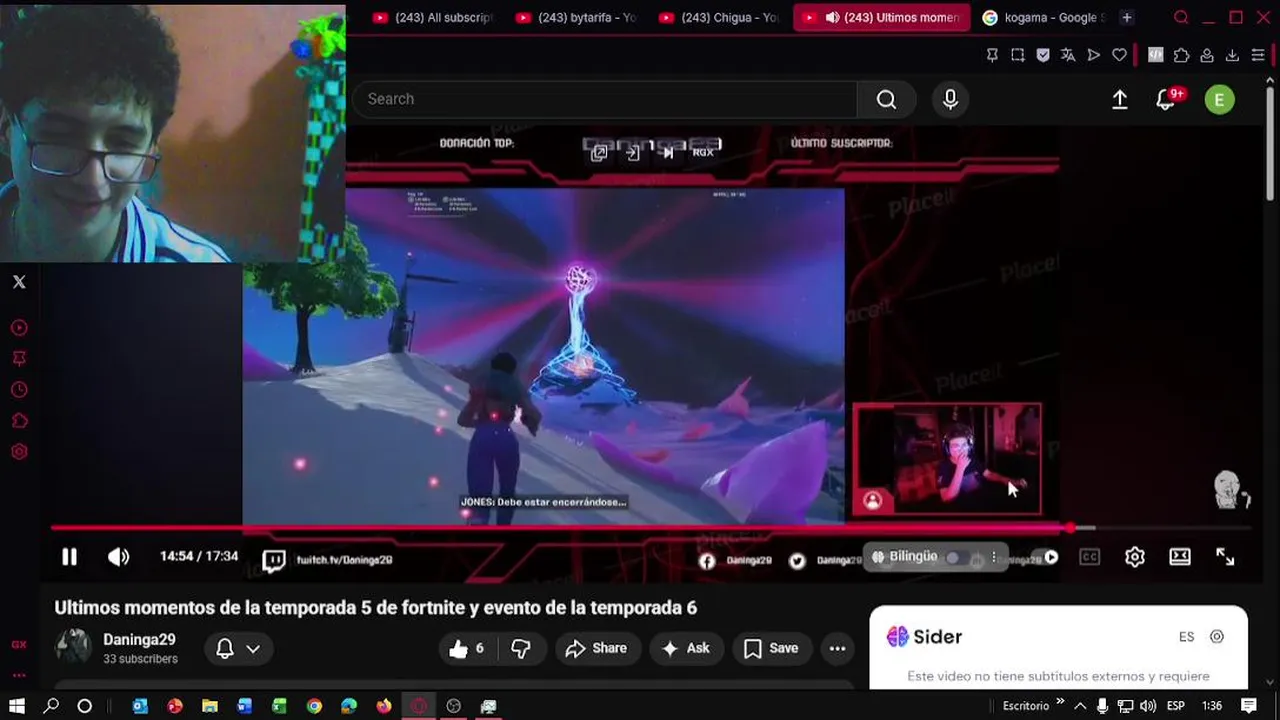Open Sider panel settings gear

click(x=1217, y=636)
